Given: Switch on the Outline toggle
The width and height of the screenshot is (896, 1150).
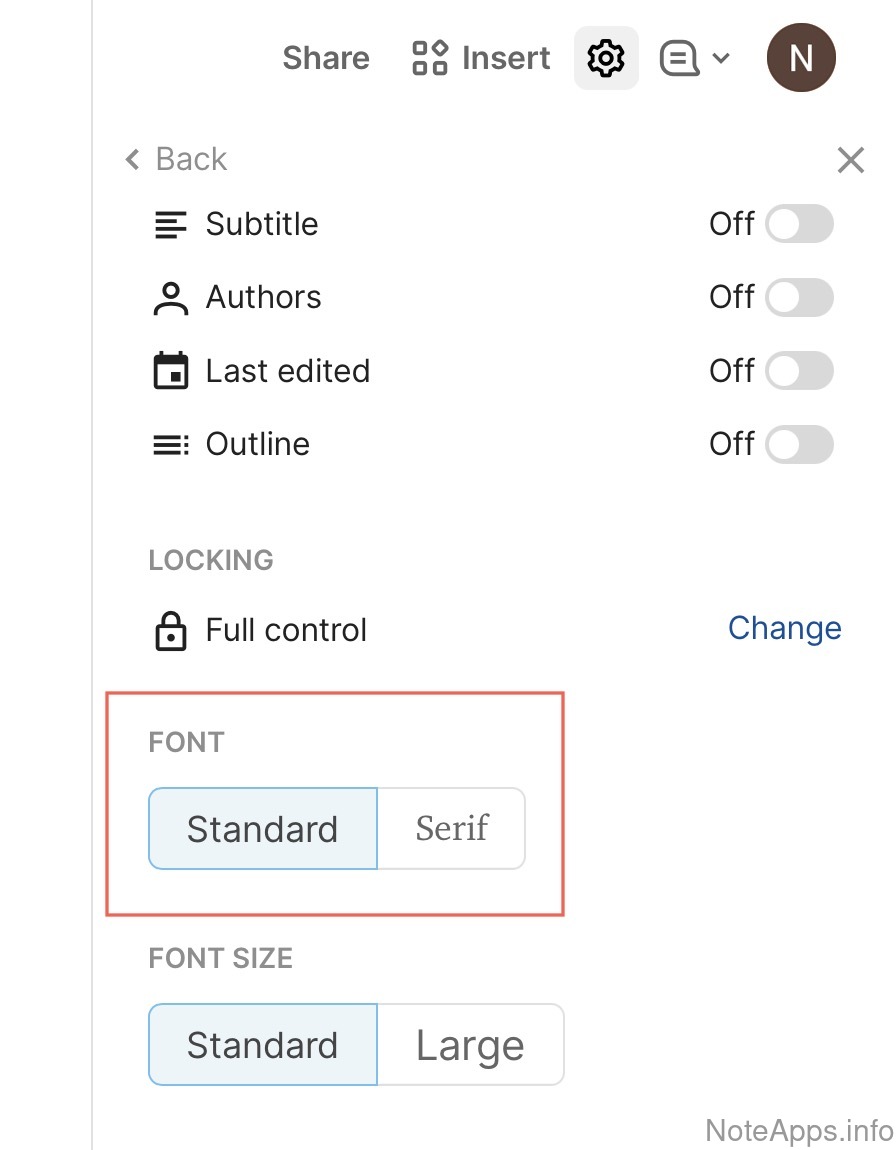Looking at the screenshot, I should (799, 444).
